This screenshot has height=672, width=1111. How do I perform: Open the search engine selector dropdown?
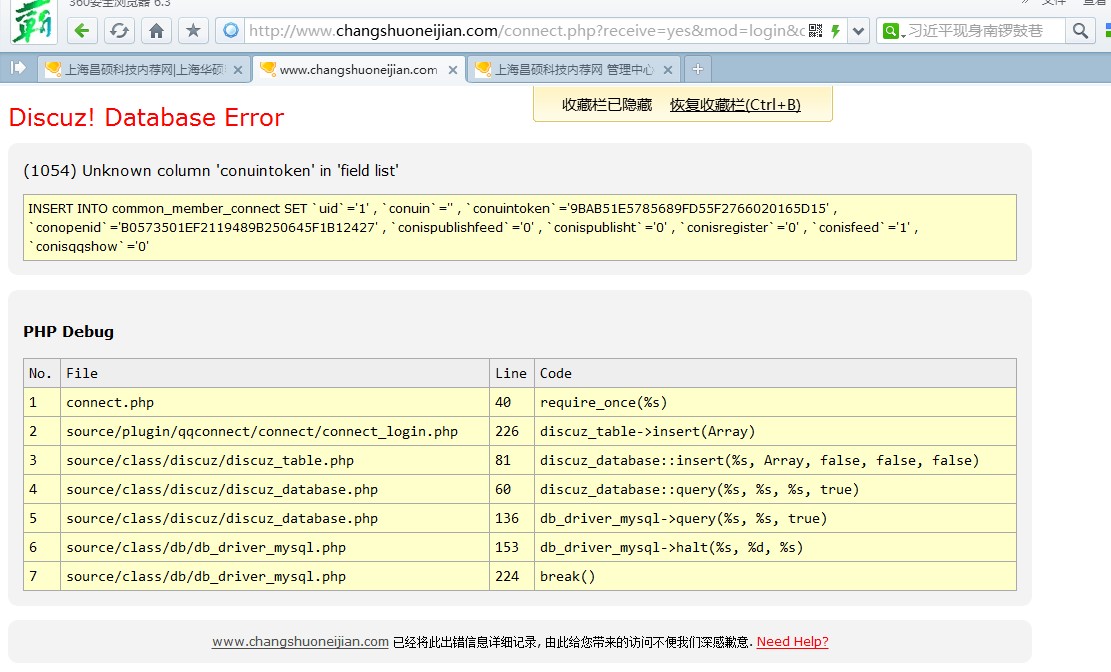click(x=892, y=31)
